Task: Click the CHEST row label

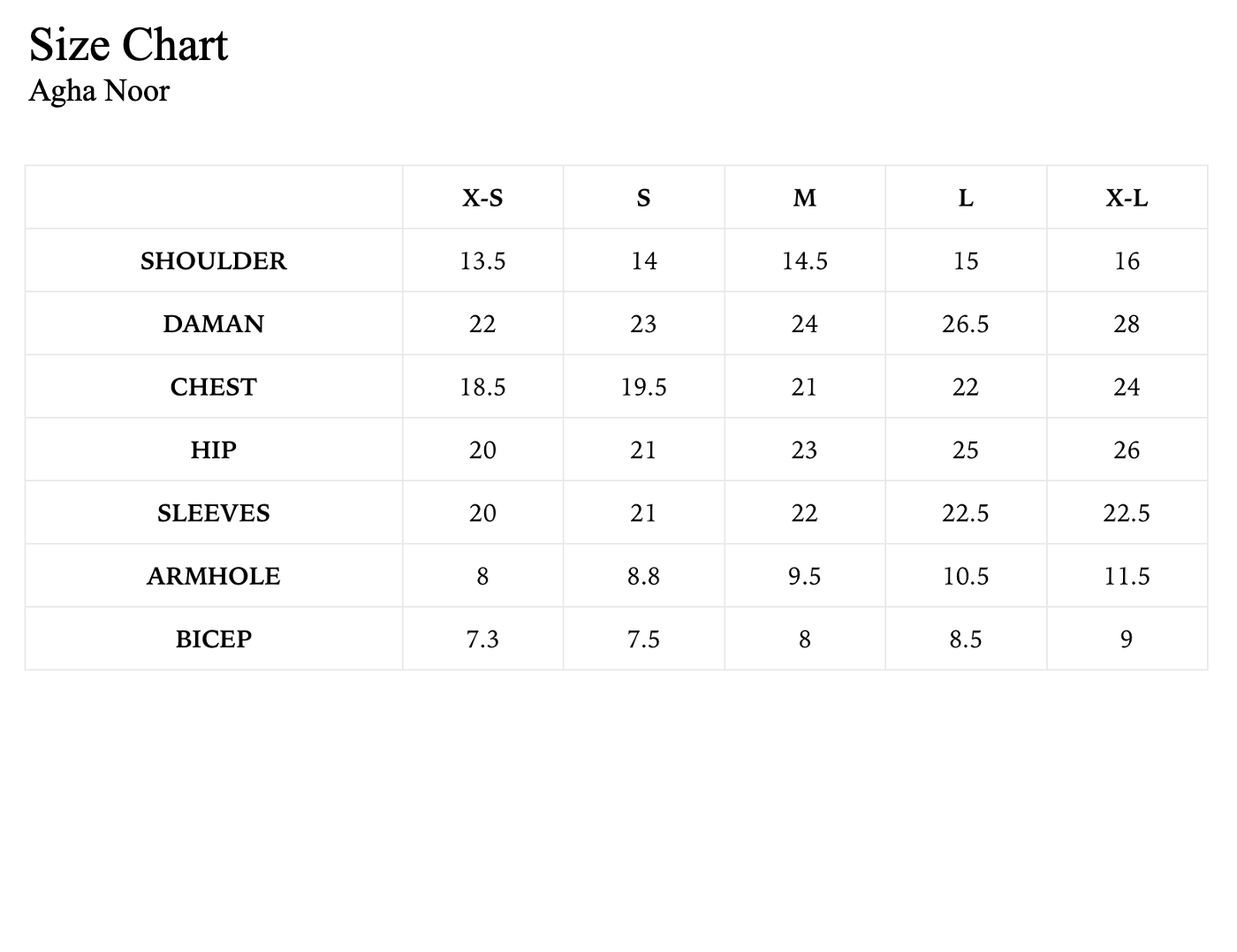Action: [214, 387]
